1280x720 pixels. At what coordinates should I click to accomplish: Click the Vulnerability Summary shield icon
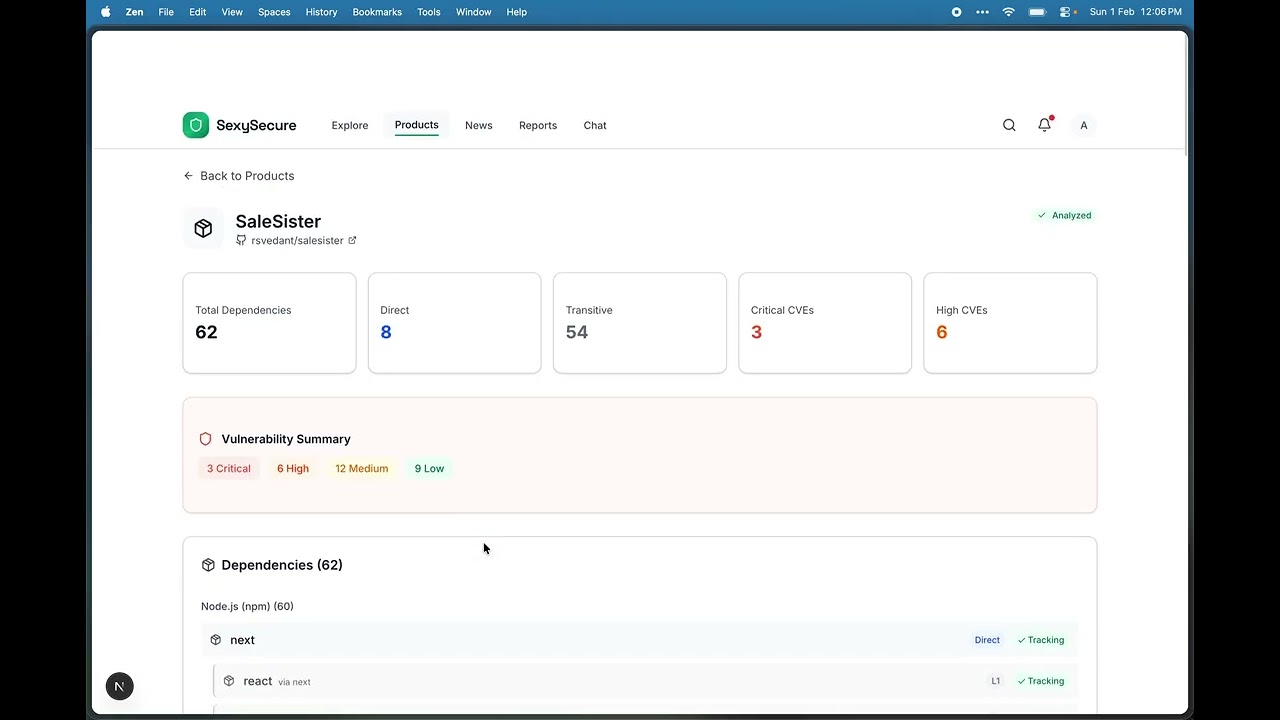point(206,439)
